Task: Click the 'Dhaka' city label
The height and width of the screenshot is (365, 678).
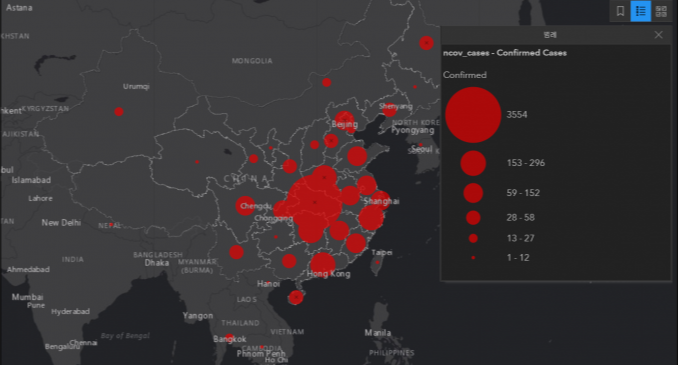Action: coord(157,263)
